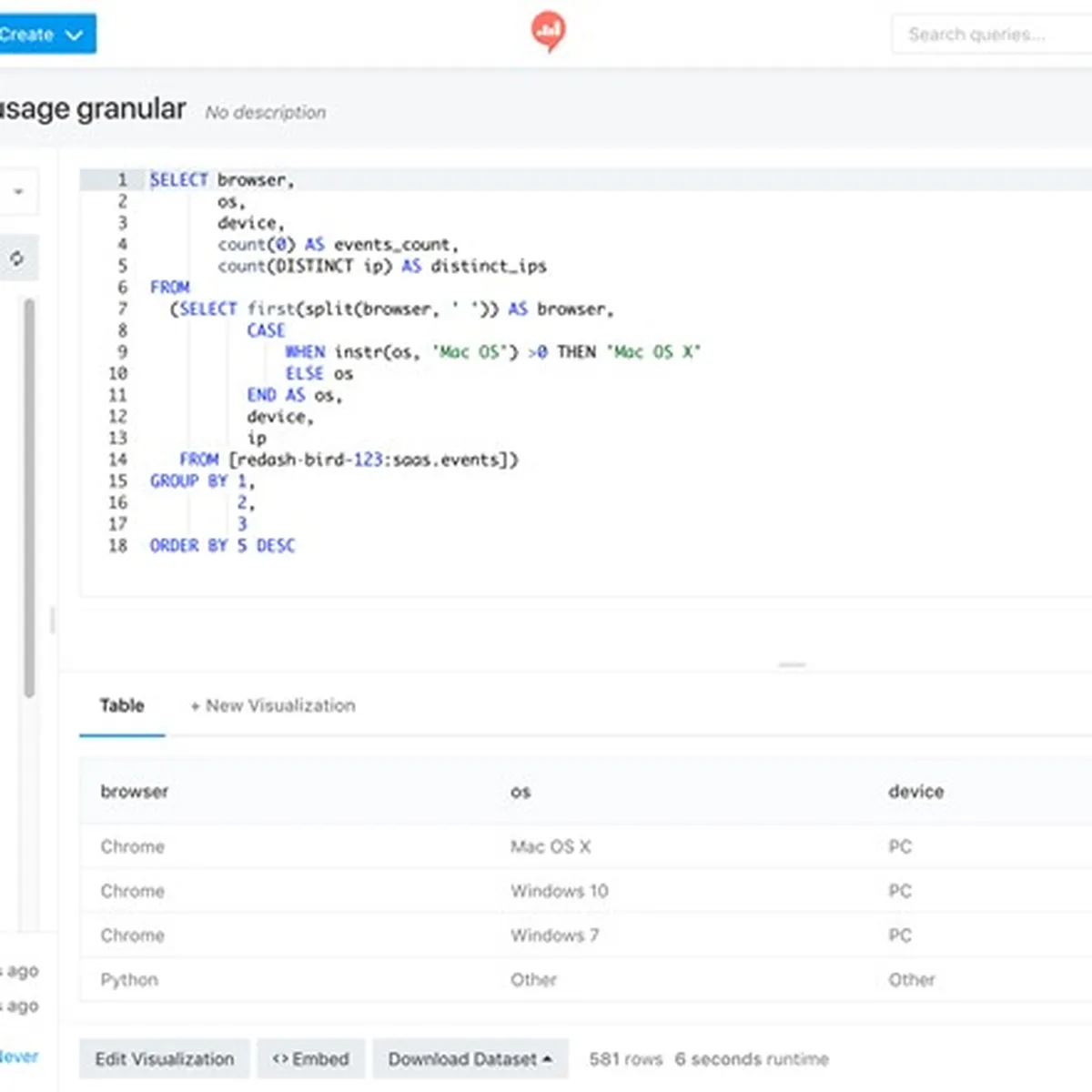Click the No description text

coord(265,112)
